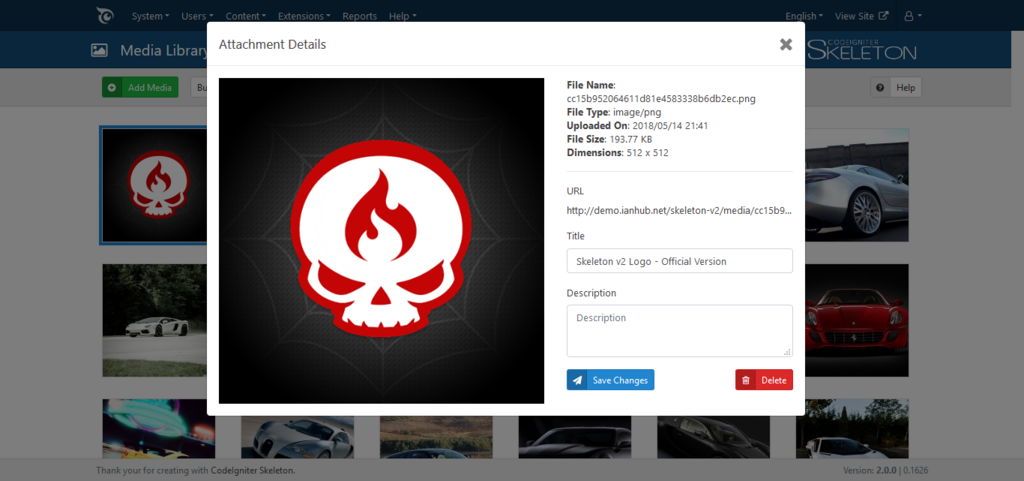Open the Help menu in navbar
This screenshot has width=1024, height=481.
click(x=402, y=16)
